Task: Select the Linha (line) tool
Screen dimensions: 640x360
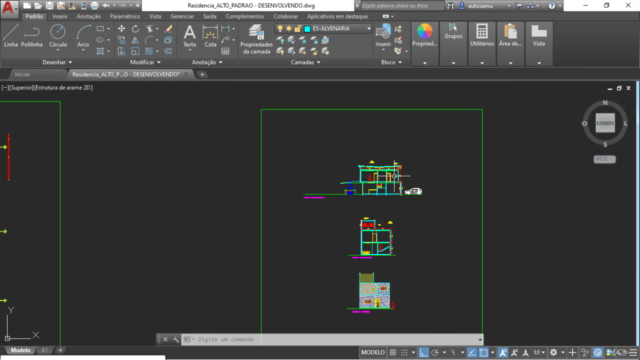Action: point(11,36)
